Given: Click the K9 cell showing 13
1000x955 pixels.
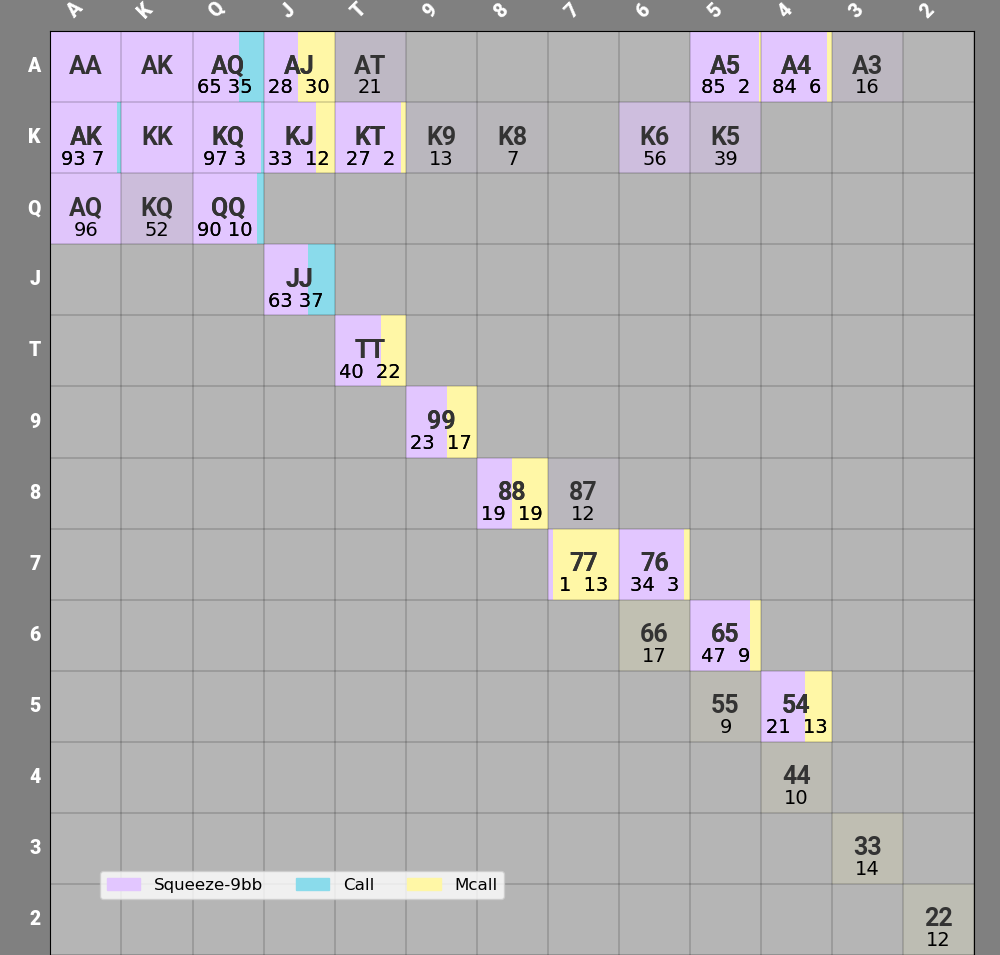Looking at the screenshot, I should (x=441, y=138).
